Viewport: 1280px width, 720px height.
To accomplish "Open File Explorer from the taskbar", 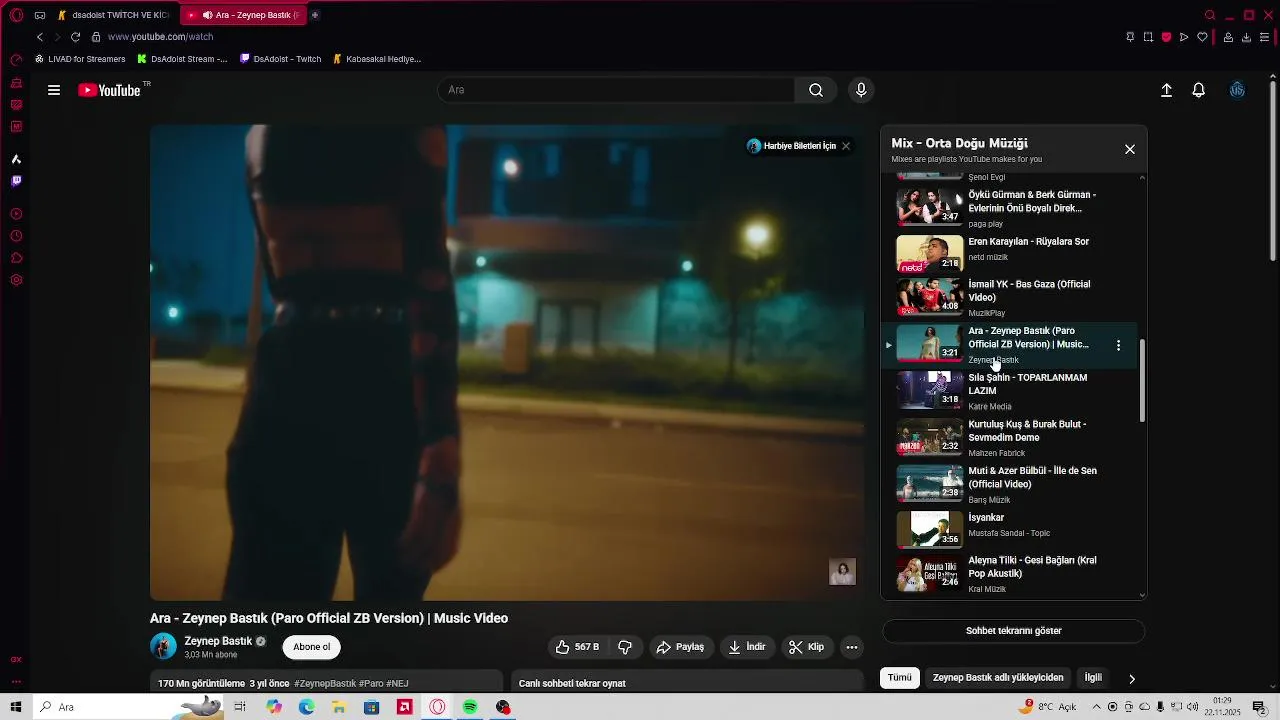I will [x=339, y=707].
